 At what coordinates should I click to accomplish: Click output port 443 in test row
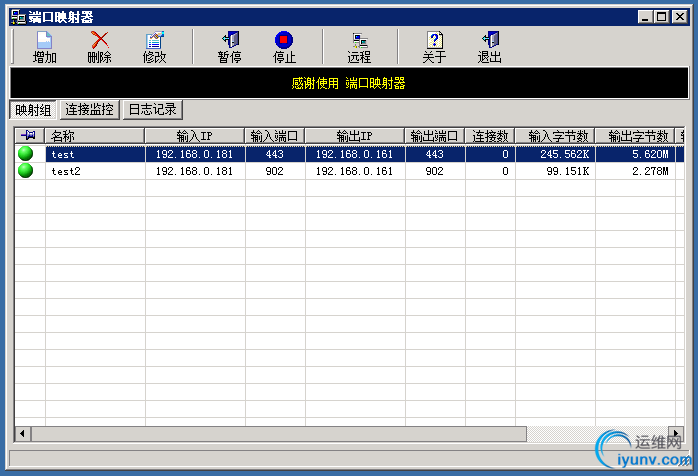tap(434, 154)
